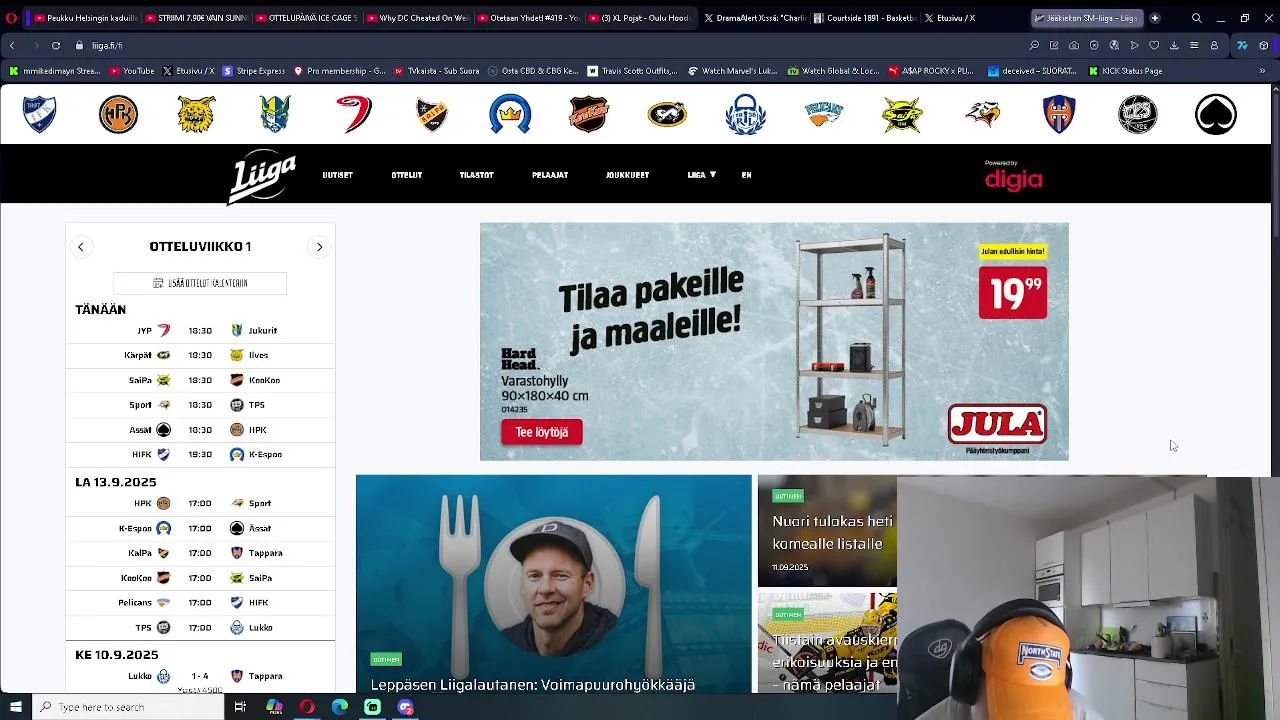1280x720 pixels.
Task: Open the Ässät vs HPK 18:30 match
Action: [200, 430]
